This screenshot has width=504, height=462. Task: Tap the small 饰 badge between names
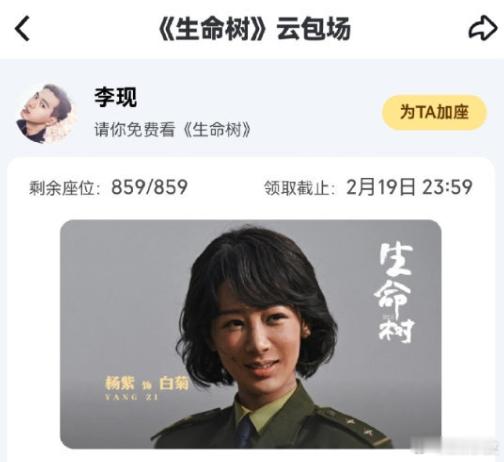pyautogui.click(x=146, y=385)
